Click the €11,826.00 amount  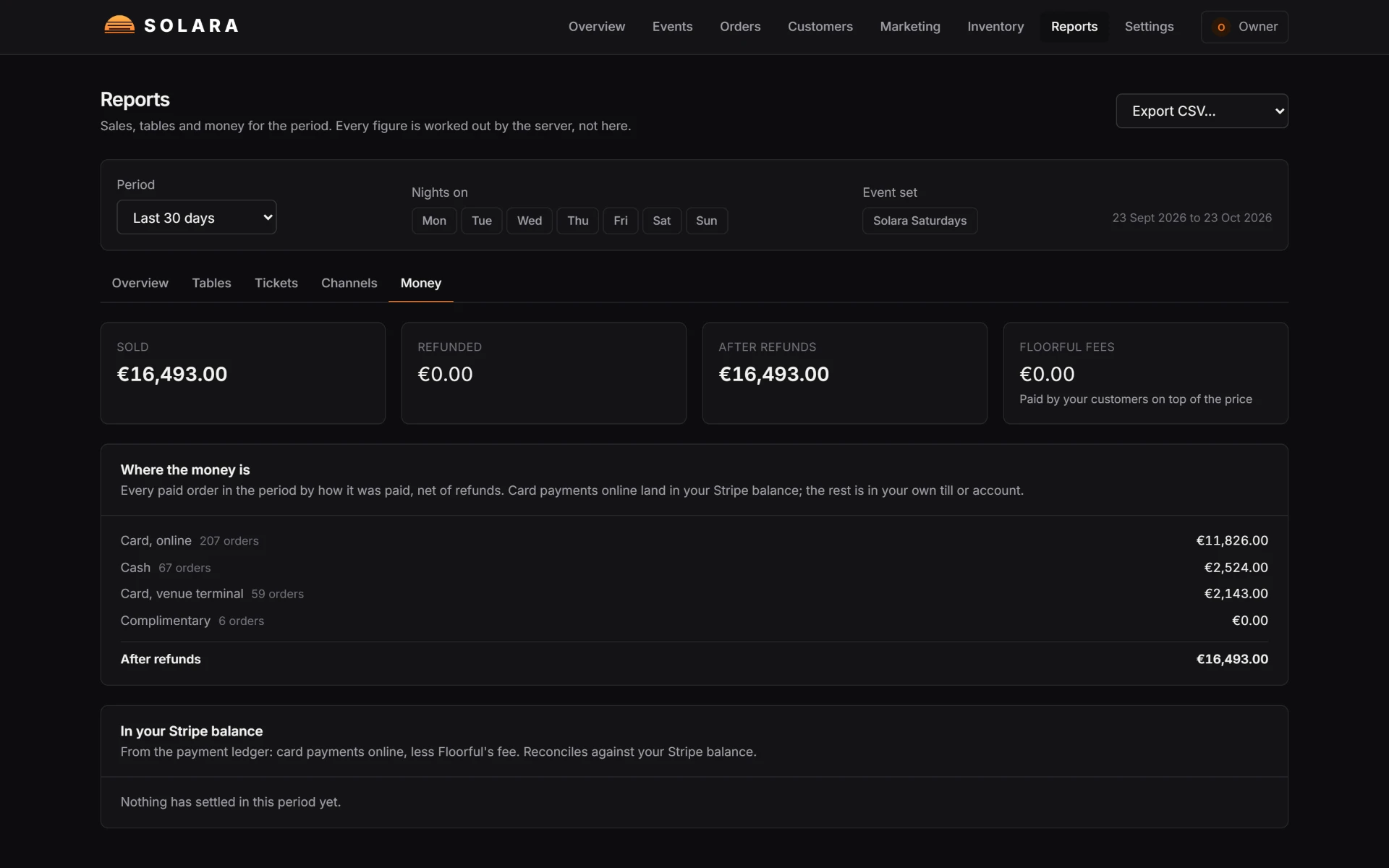pos(1232,540)
